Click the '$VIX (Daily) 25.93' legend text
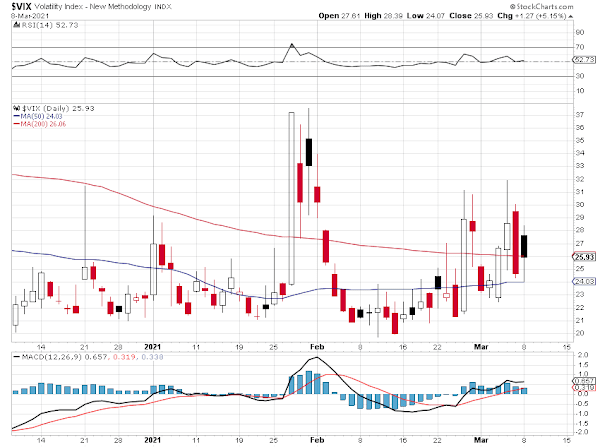The image size is (600, 447). [x=58, y=108]
